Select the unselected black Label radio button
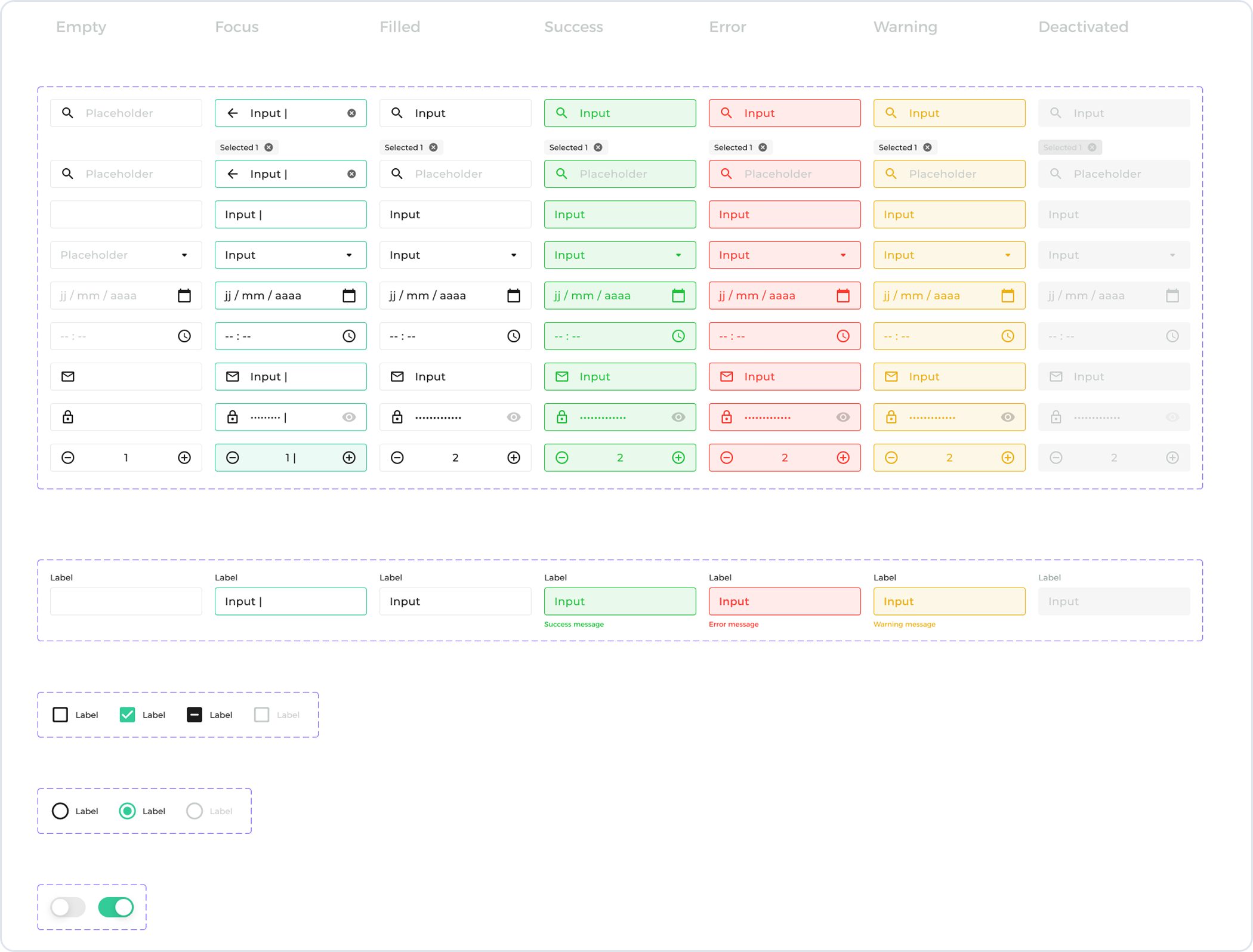The height and width of the screenshot is (952, 1253). tap(60, 811)
